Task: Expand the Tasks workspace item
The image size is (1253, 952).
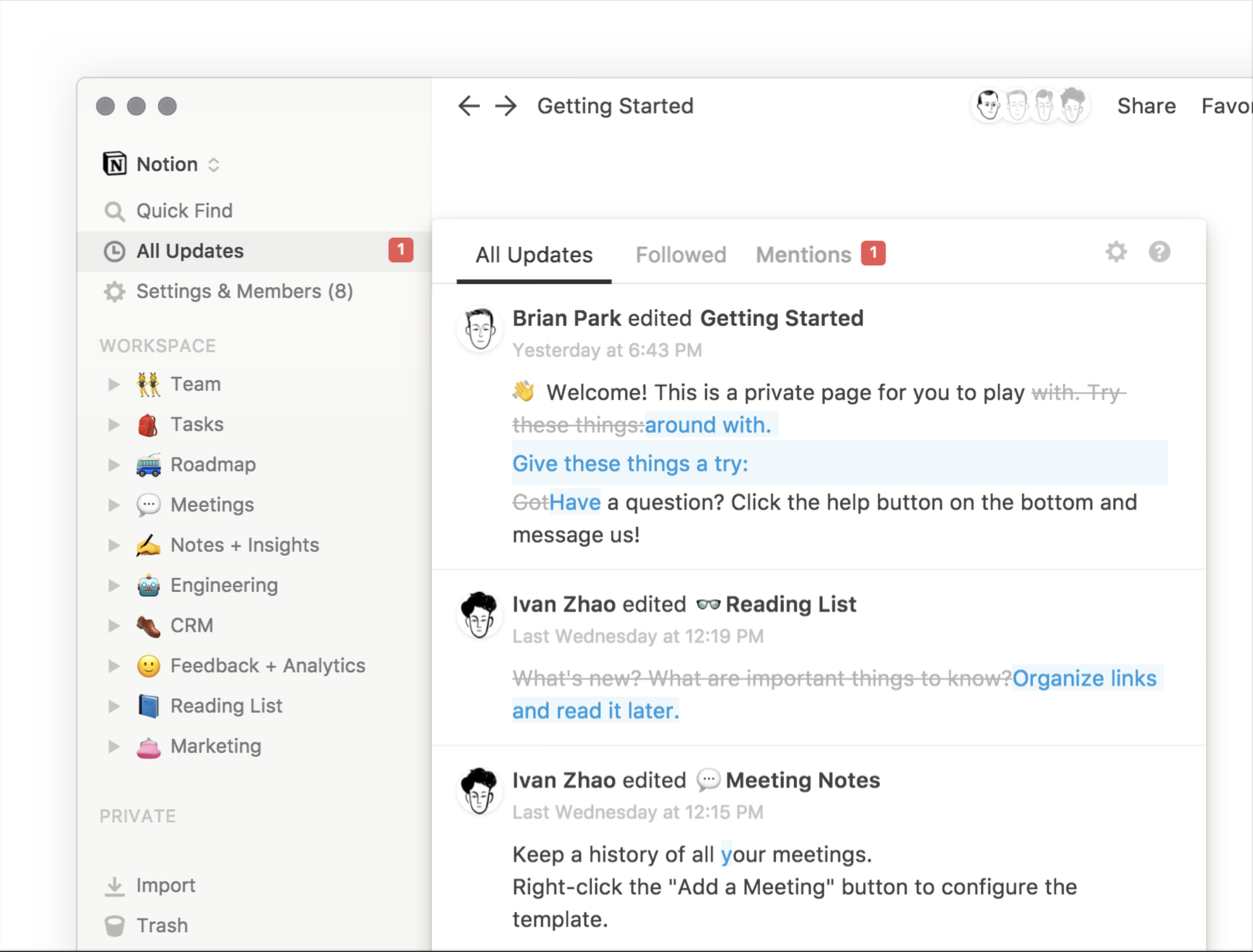Action: pos(114,425)
